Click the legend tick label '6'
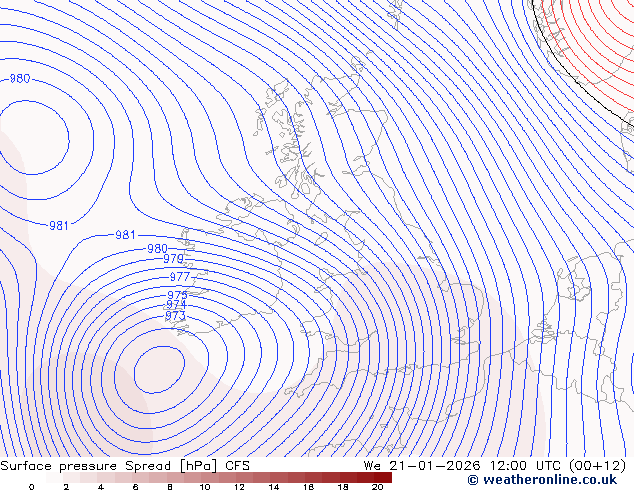 click(x=135, y=487)
